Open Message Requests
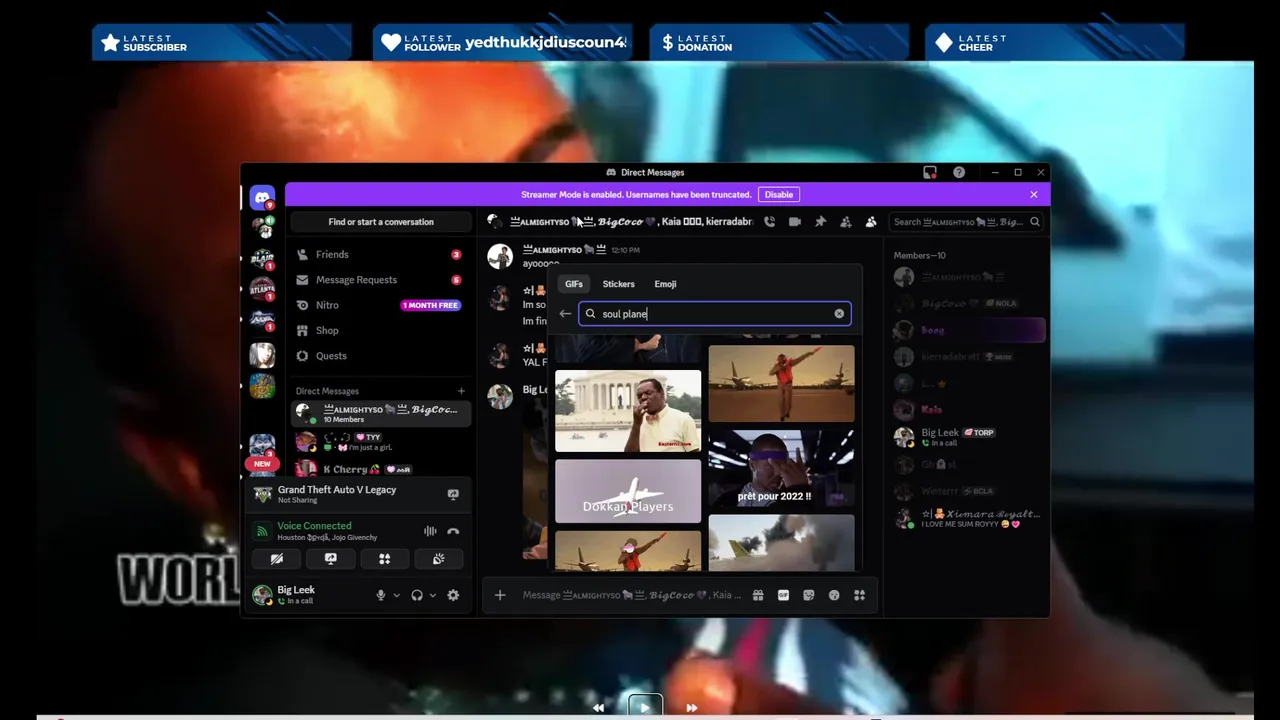 click(380, 280)
